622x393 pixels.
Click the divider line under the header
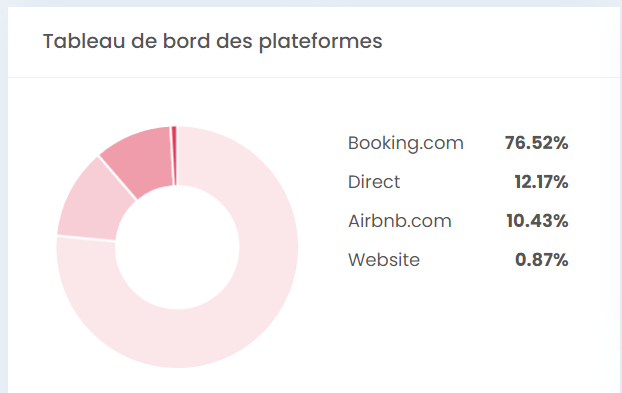click(x=315, y=77)
